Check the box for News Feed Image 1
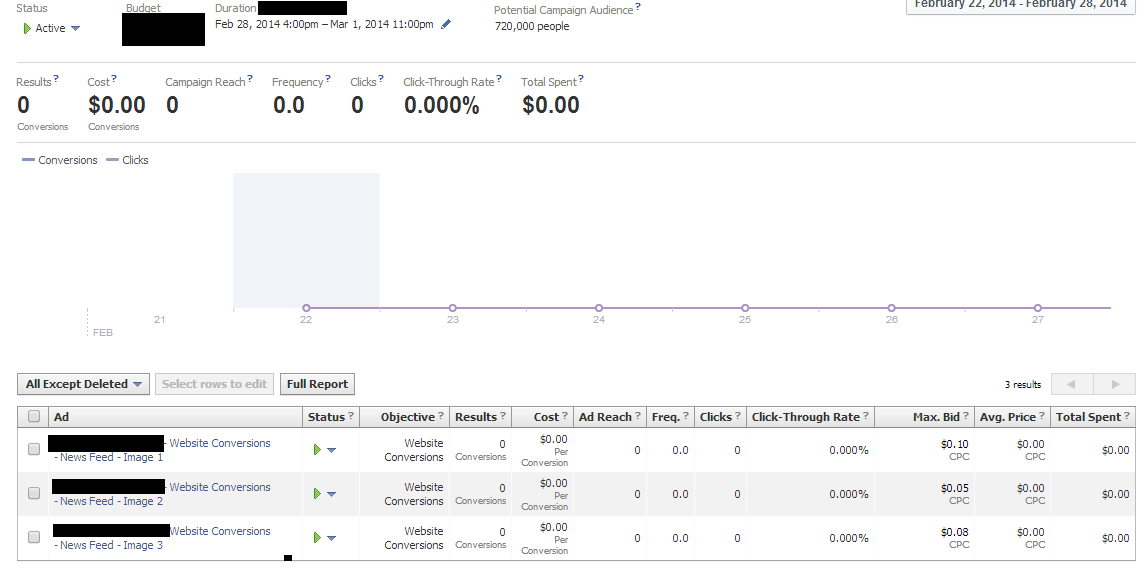Image resolution: width=1147 pixels, height=570 pixels. click(x=34, y=449)
